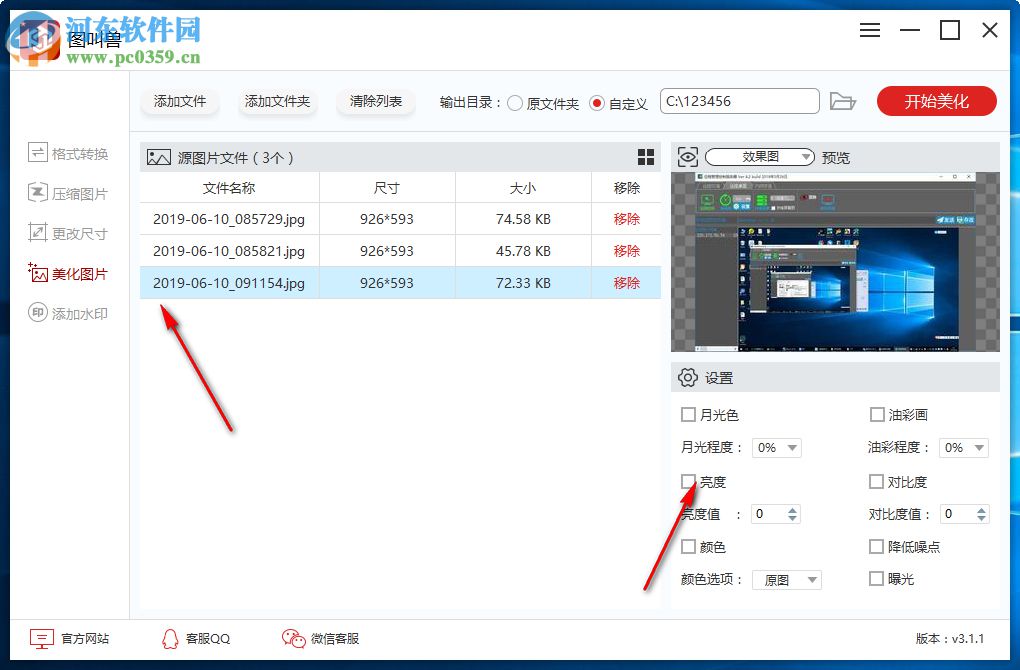Expand the 颜色选项 dropdown showing 原图
The height and width of the screenshot is (670, 1020).
click(x=787, y=579)
